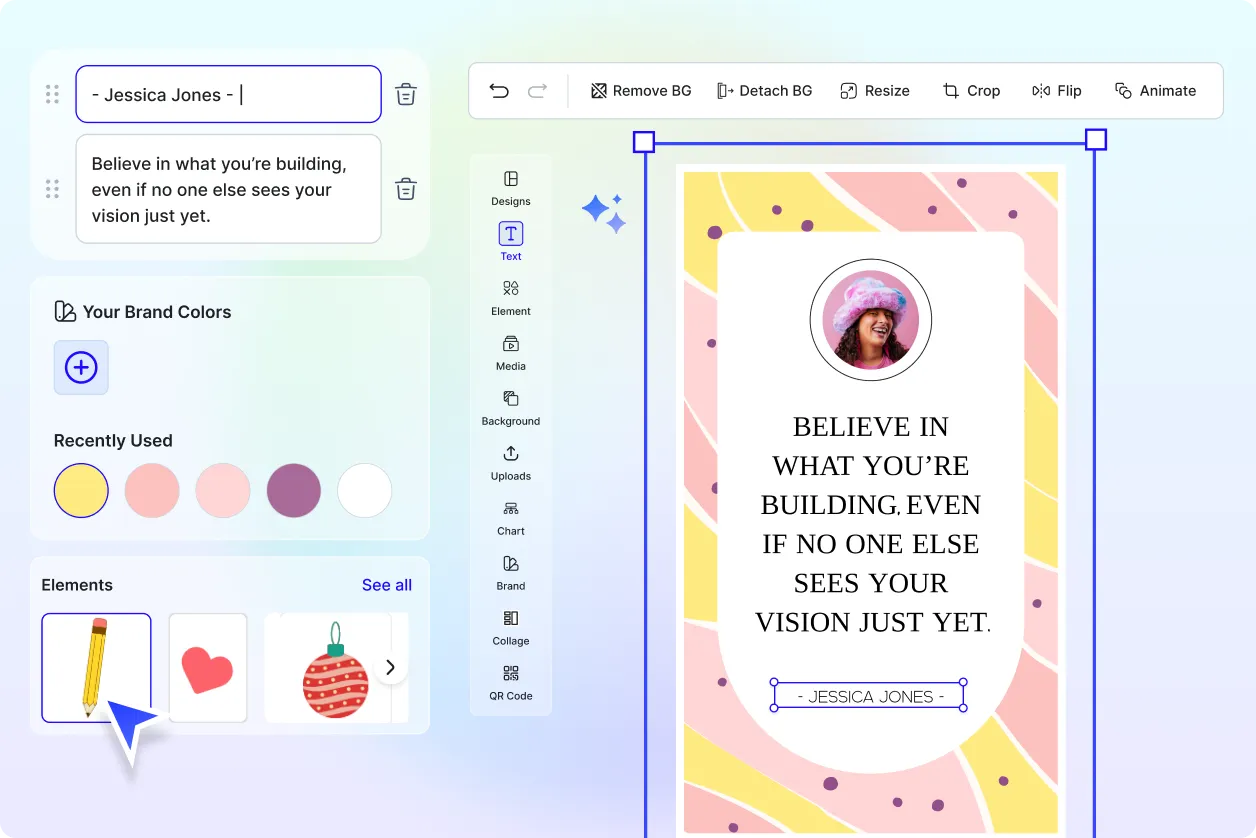
Task: Open the Element sidebar panel
Action: coord(511,297)
